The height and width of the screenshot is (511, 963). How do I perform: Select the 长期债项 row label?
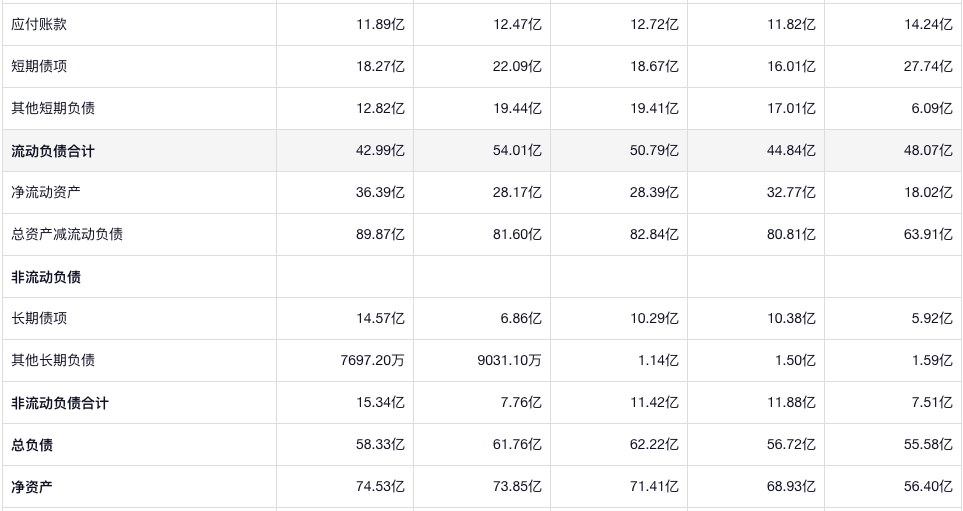[x=39, y=318]
